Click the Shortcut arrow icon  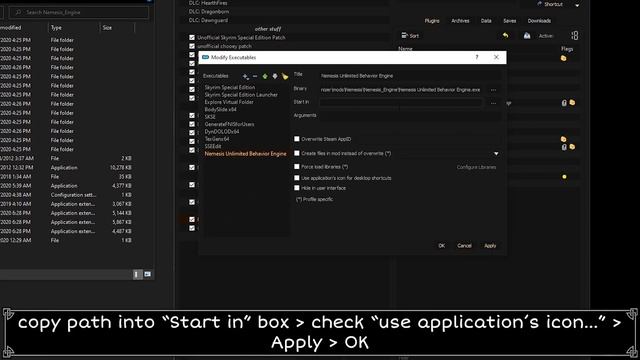point(540,4)
